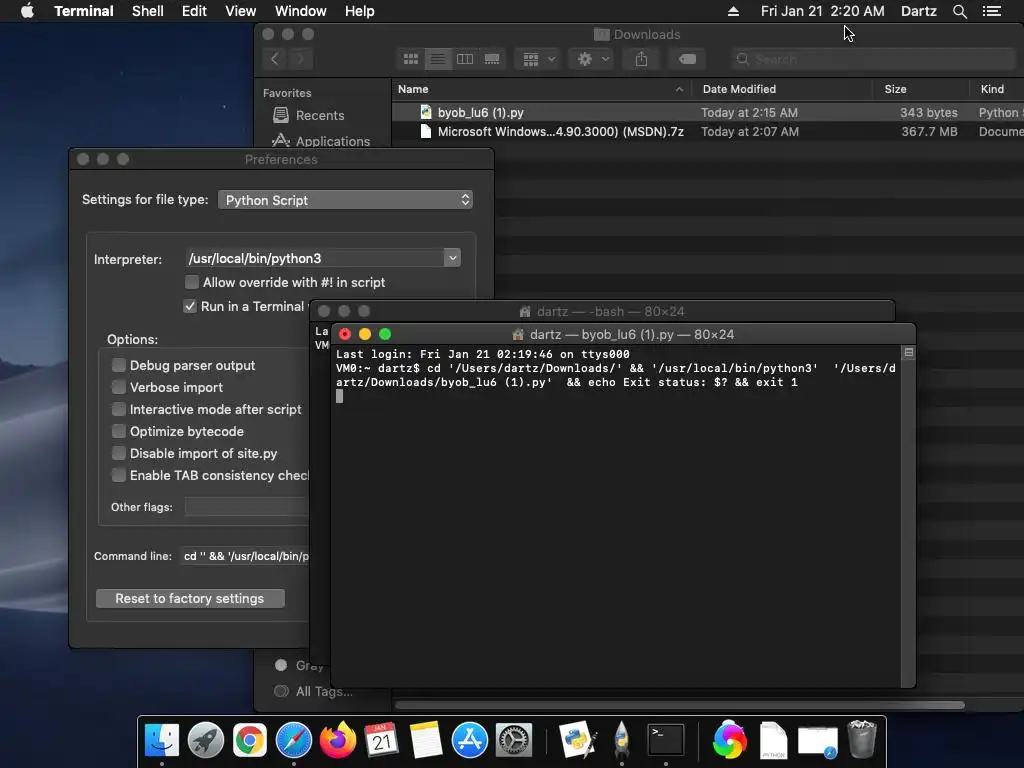Open colorful pinwheel app in dock
1024x768 pixels.
[x=729, y=741]
